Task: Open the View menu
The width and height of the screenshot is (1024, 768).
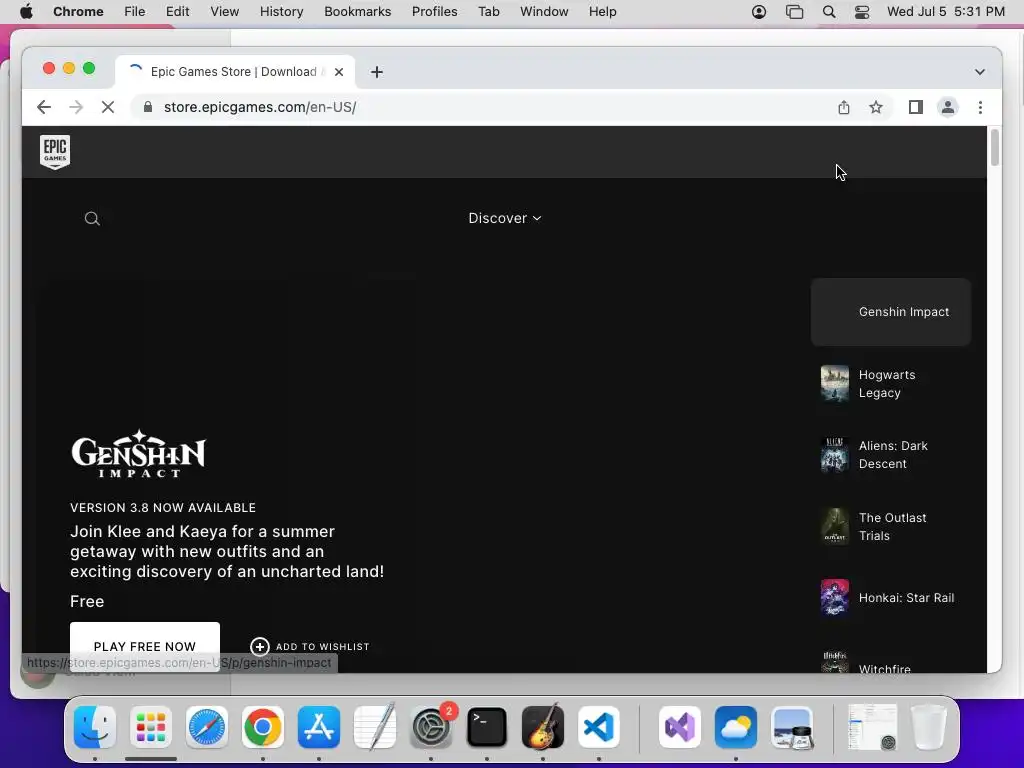Action: tap(224, 12)
